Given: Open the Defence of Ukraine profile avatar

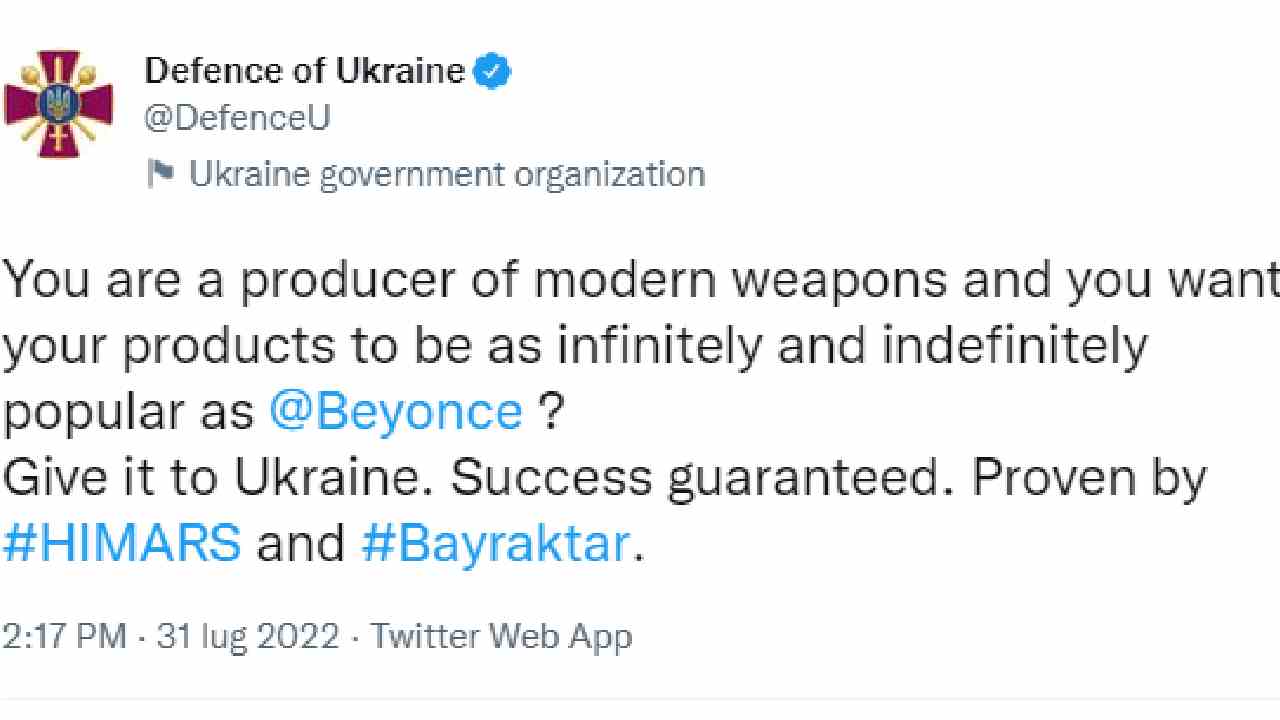Looking at the screenshot, I should click(x=58, y=104).
